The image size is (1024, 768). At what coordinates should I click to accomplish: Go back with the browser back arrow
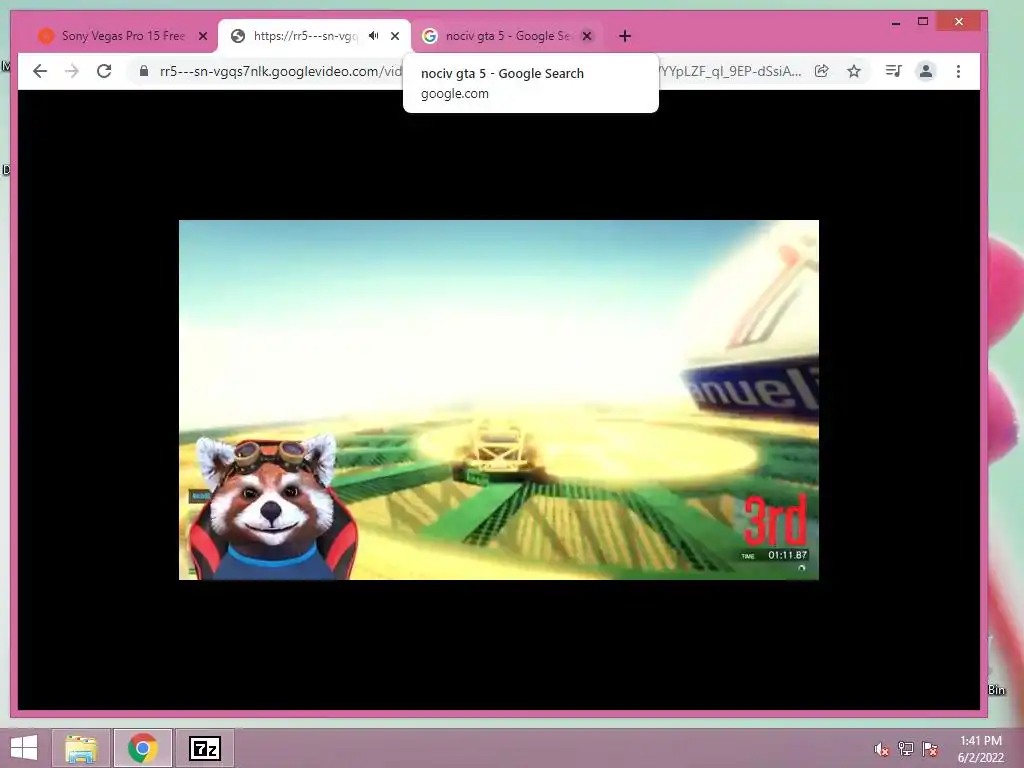(x=40, y=71)
